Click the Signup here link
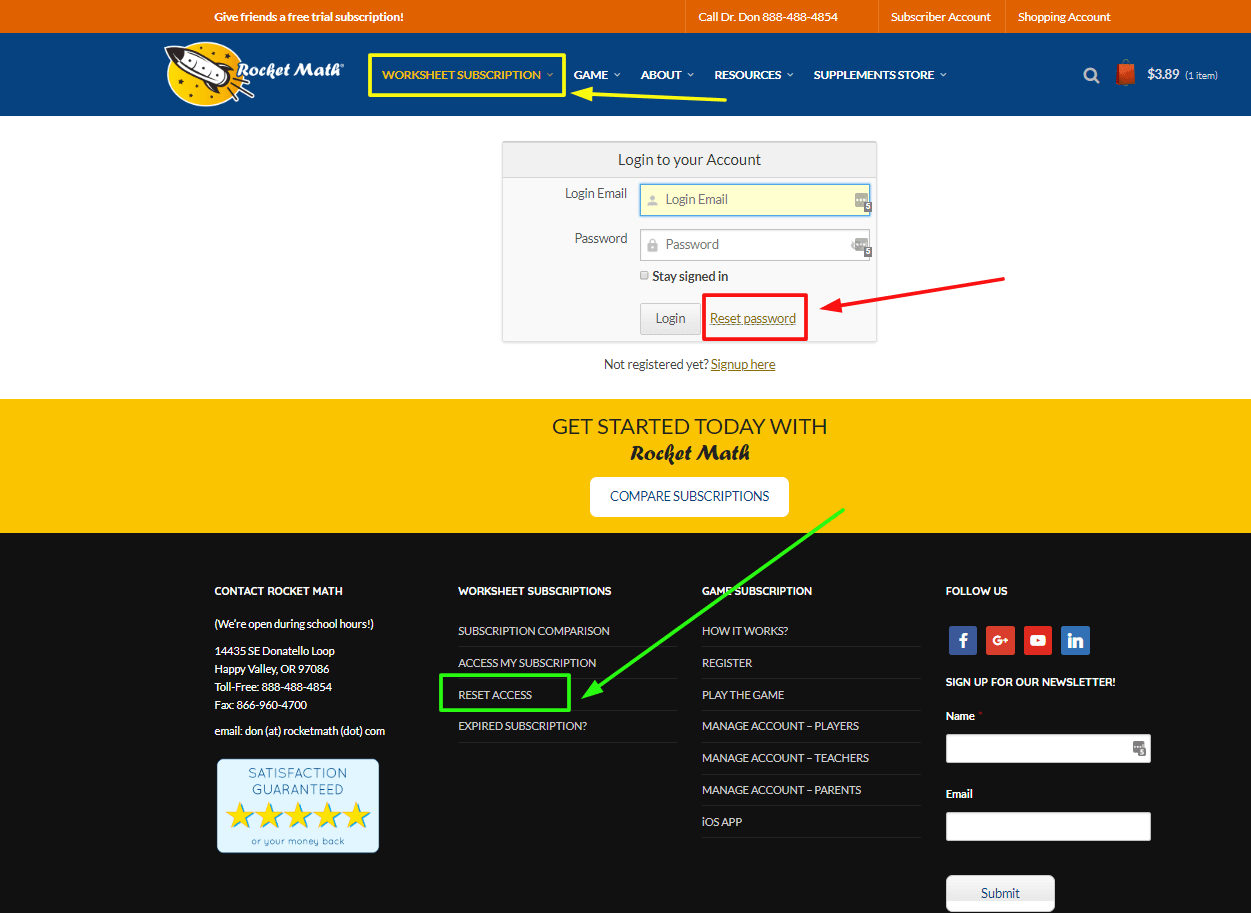 click(x=742, y=364)
